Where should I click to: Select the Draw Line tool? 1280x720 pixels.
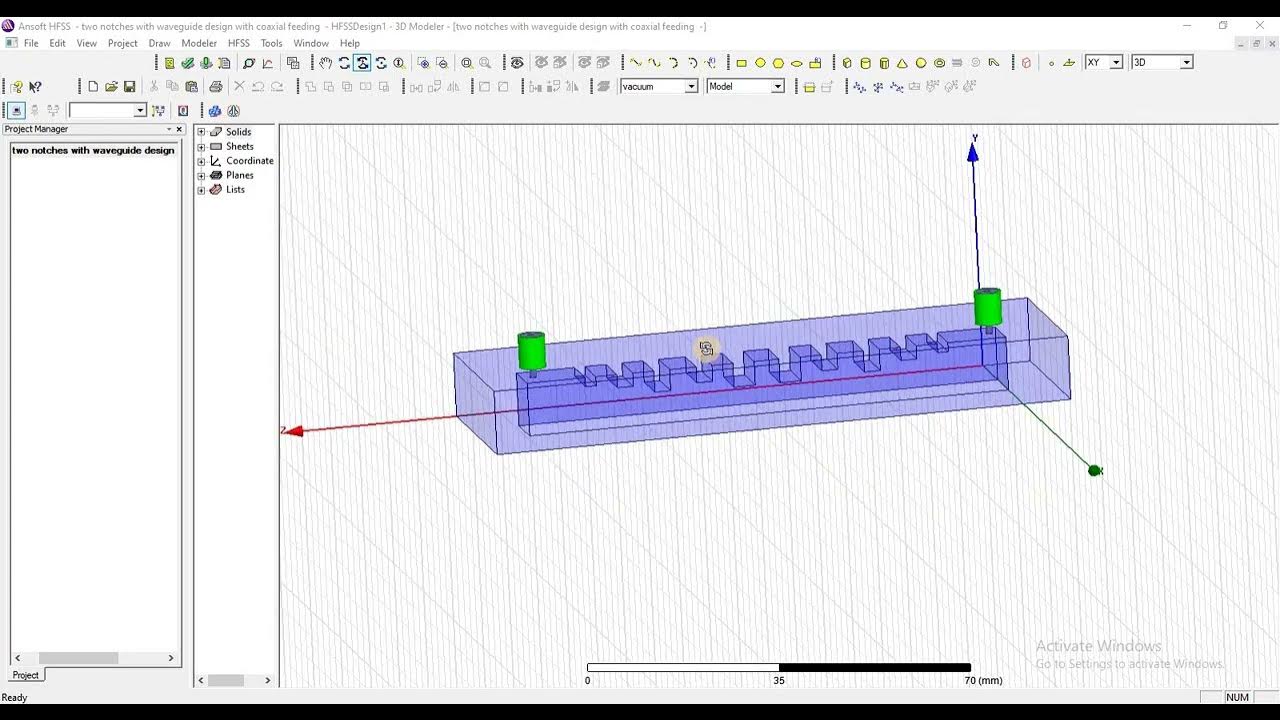(x=635, y=63)
